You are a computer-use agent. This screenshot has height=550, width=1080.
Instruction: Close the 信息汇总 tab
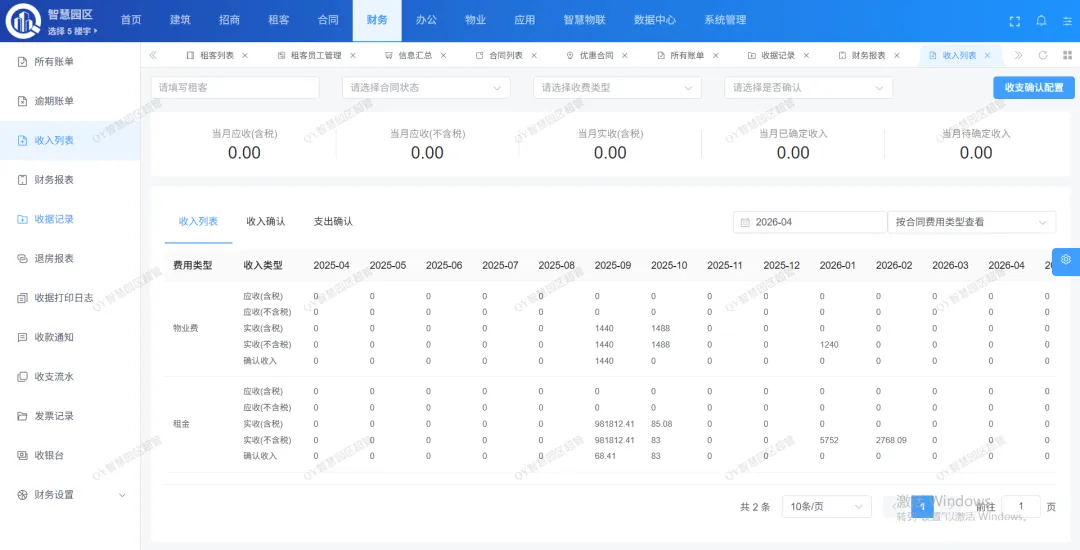[x=444, y=55]
